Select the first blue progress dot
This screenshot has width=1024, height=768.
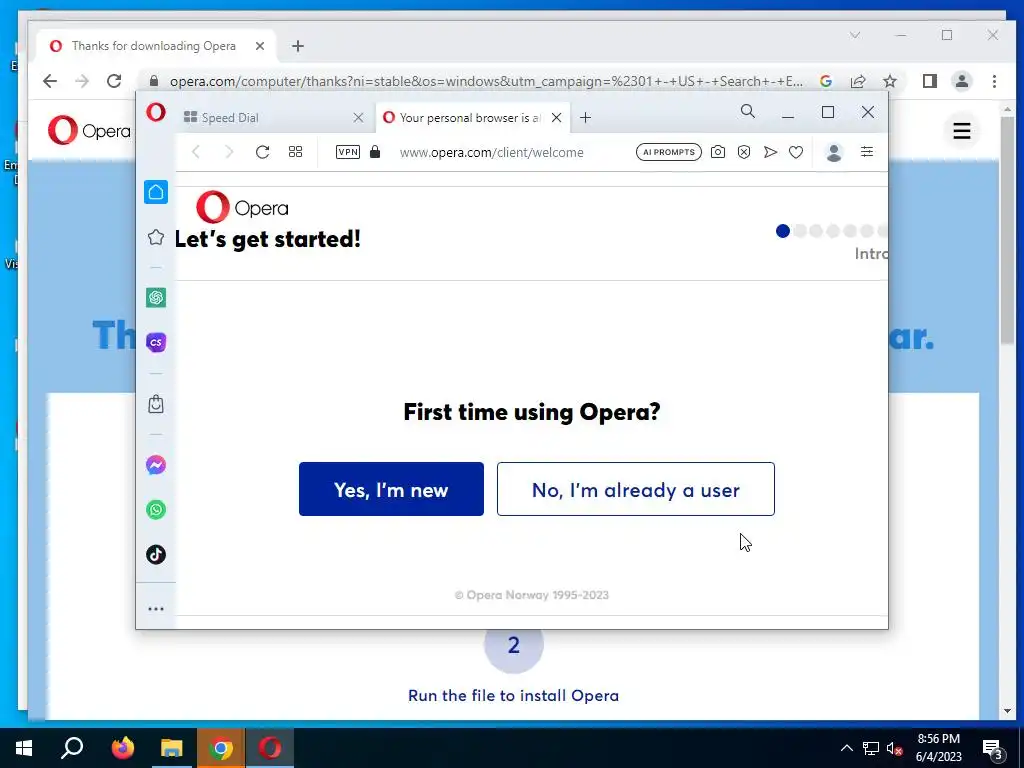(x=782, y=231)
